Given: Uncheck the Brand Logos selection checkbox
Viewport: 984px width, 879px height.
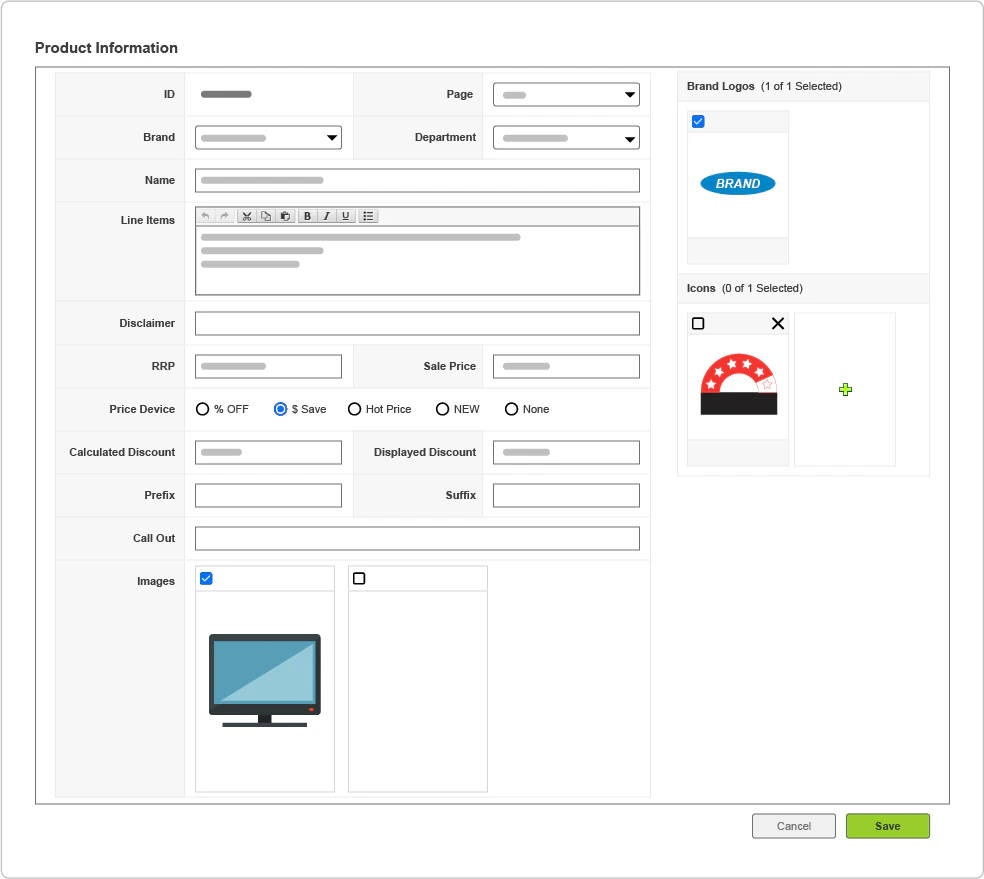Looking at the screenshot, I should click(x=697, y=120).
